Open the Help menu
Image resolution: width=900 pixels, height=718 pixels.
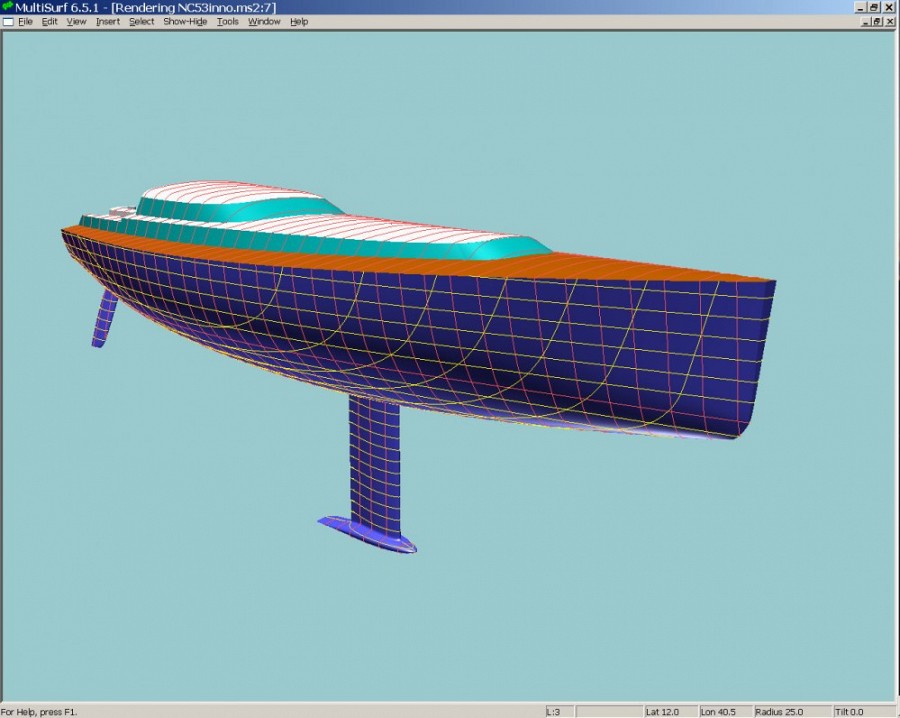point(299,21)
